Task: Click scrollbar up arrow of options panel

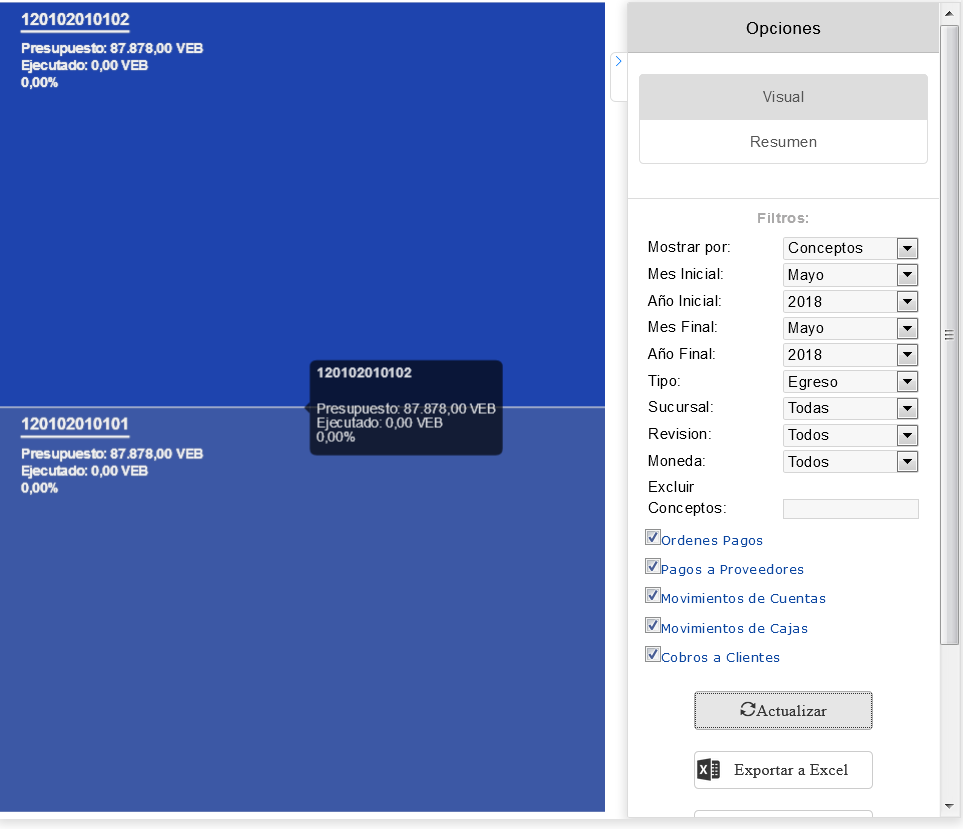Action: click(949, 14)
